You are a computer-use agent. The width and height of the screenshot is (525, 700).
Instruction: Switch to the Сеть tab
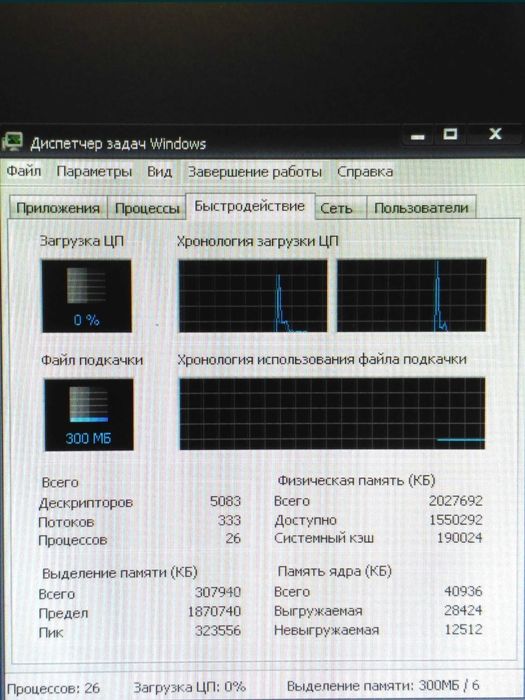point(341,208)
